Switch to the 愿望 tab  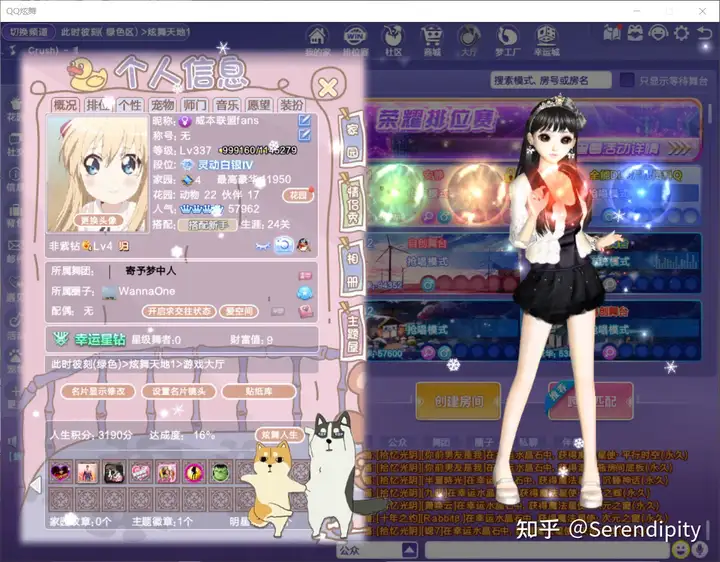tap(259, 105)
